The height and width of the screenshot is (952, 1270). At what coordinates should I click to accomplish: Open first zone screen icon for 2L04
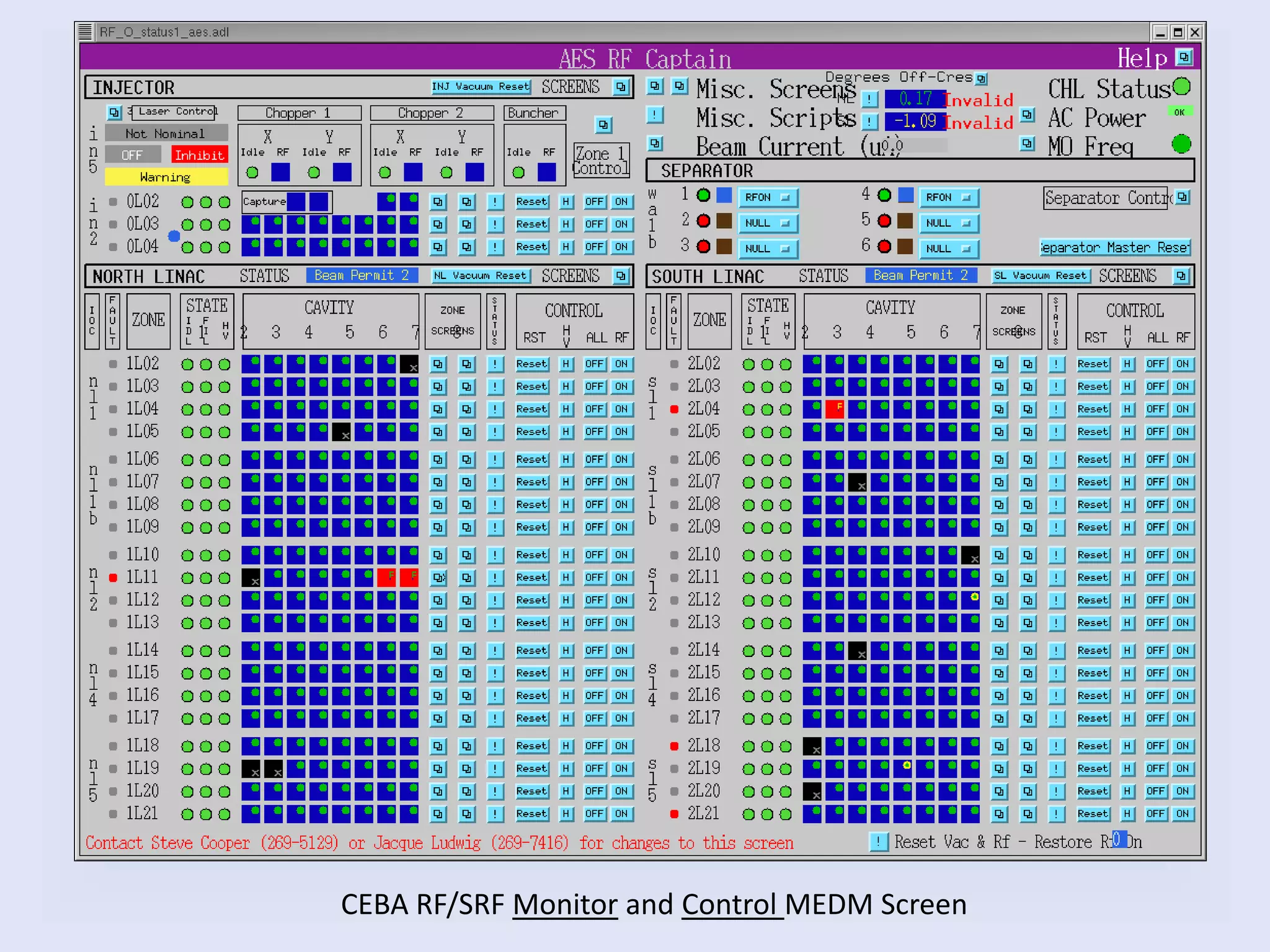[998, 409]
